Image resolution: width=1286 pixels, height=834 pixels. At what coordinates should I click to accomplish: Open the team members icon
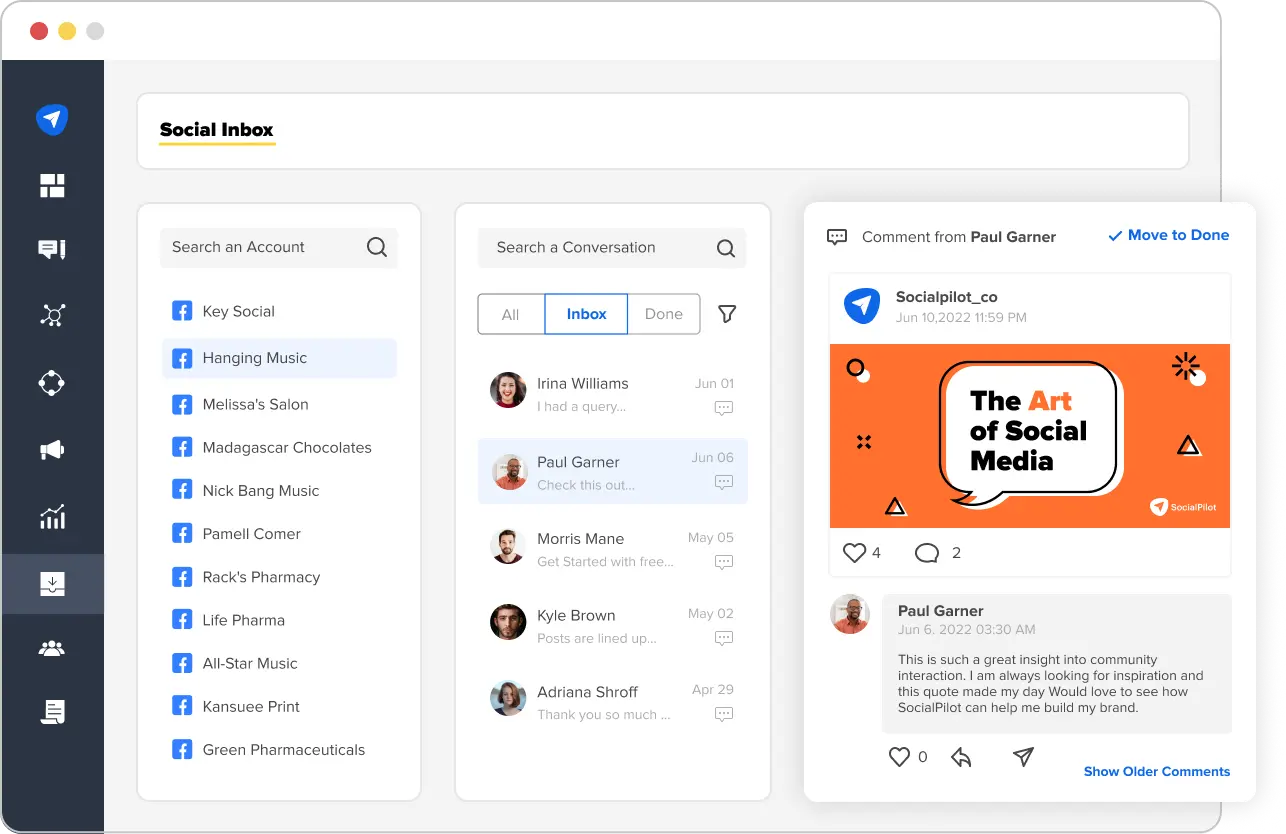(52, 648)
